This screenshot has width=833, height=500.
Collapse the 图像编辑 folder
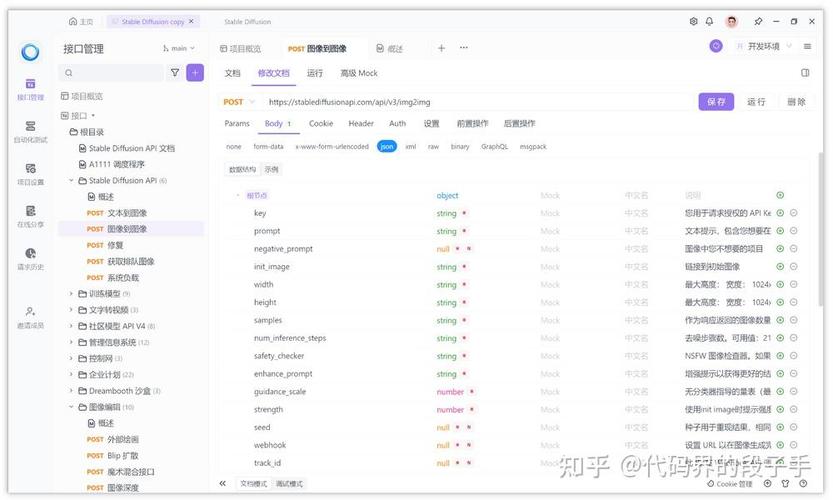click(71, 407)
